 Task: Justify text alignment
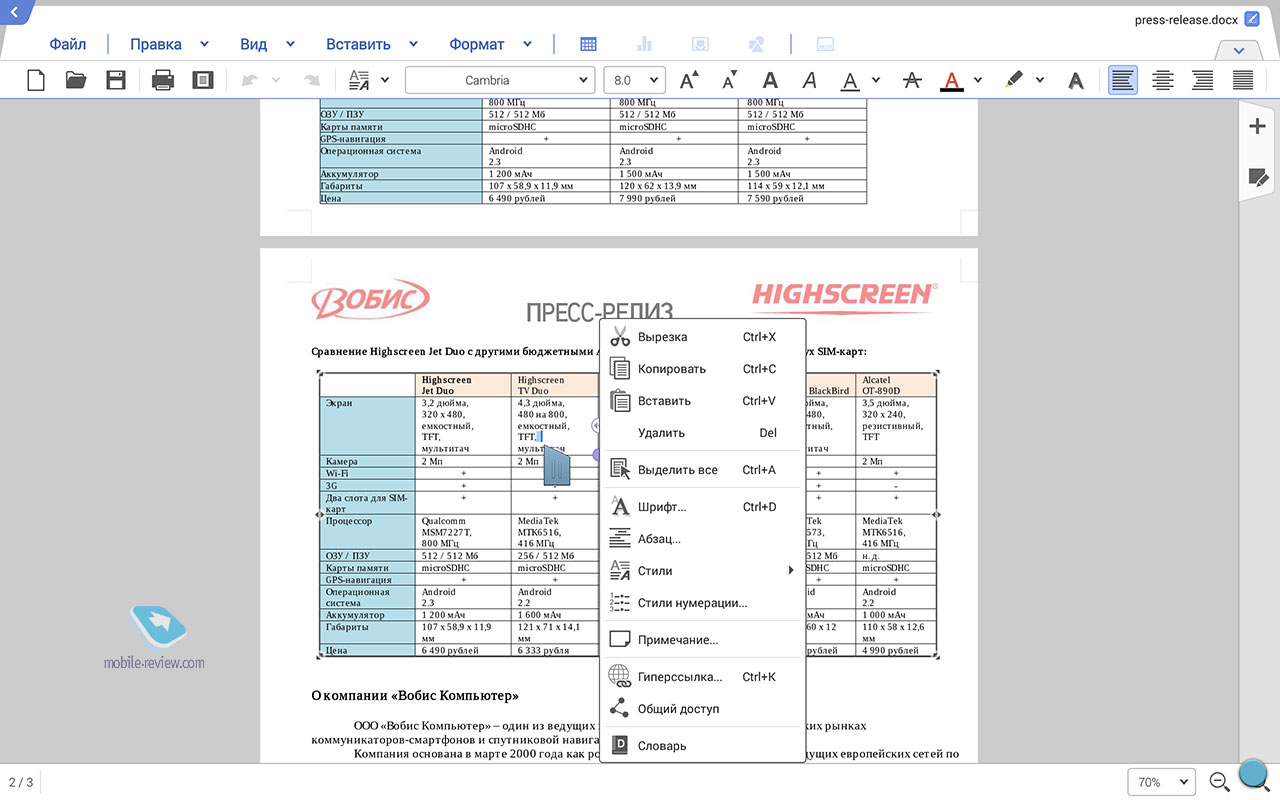pyautogui.click(x=1243, y=80)
